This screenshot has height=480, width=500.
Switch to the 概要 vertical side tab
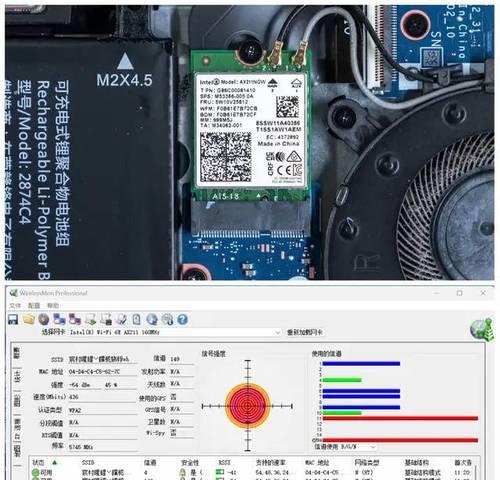click(16, 354)
